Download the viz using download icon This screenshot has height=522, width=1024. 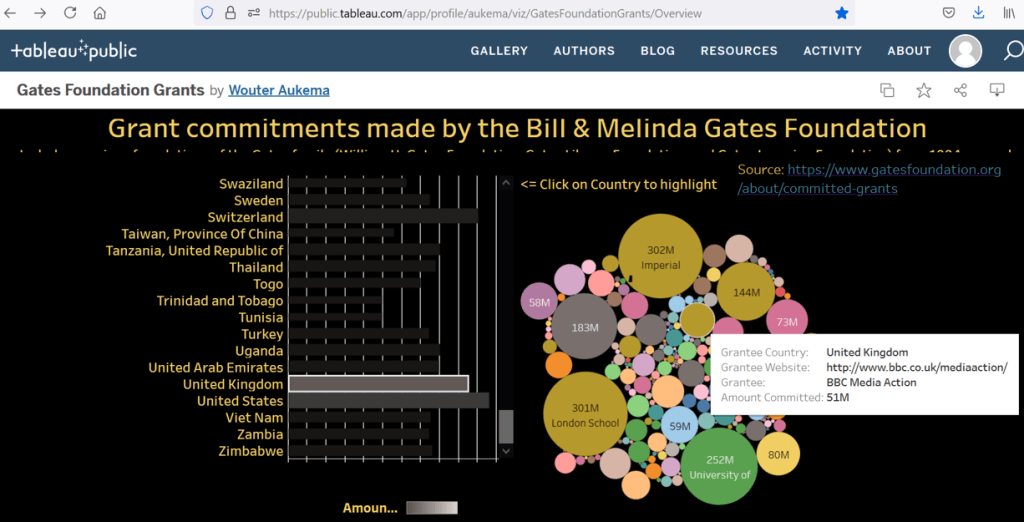(996, 90)
